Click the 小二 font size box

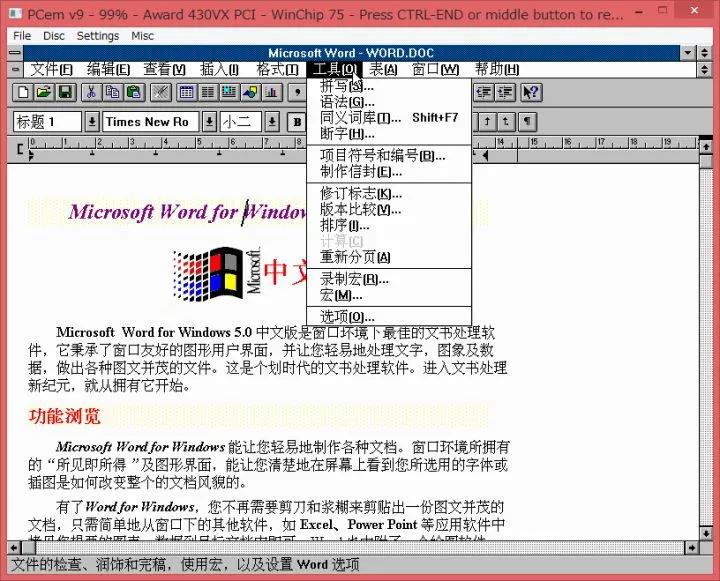241,122
